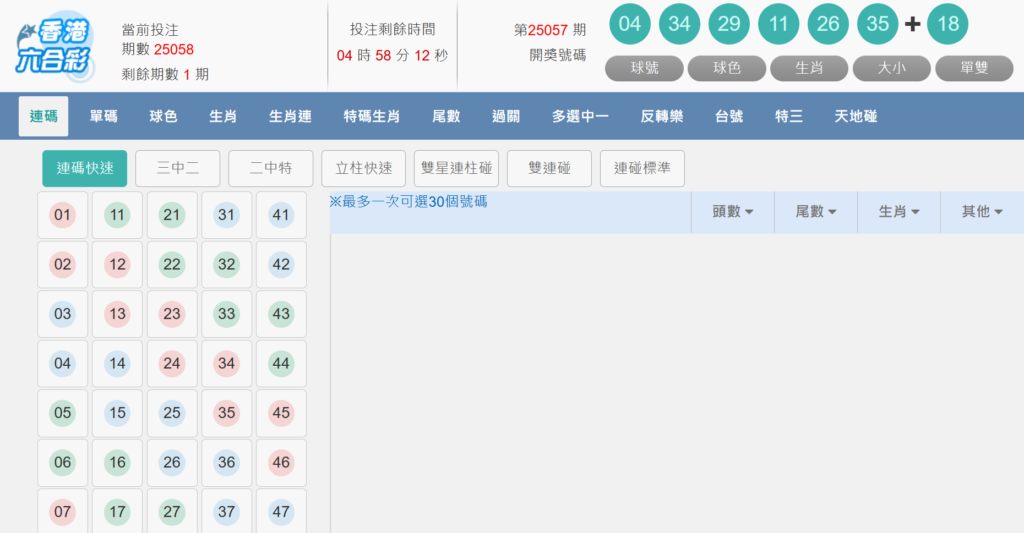Pick number ball 37
This screenshot has width=1024, height=533.
[x=227, y=511]
